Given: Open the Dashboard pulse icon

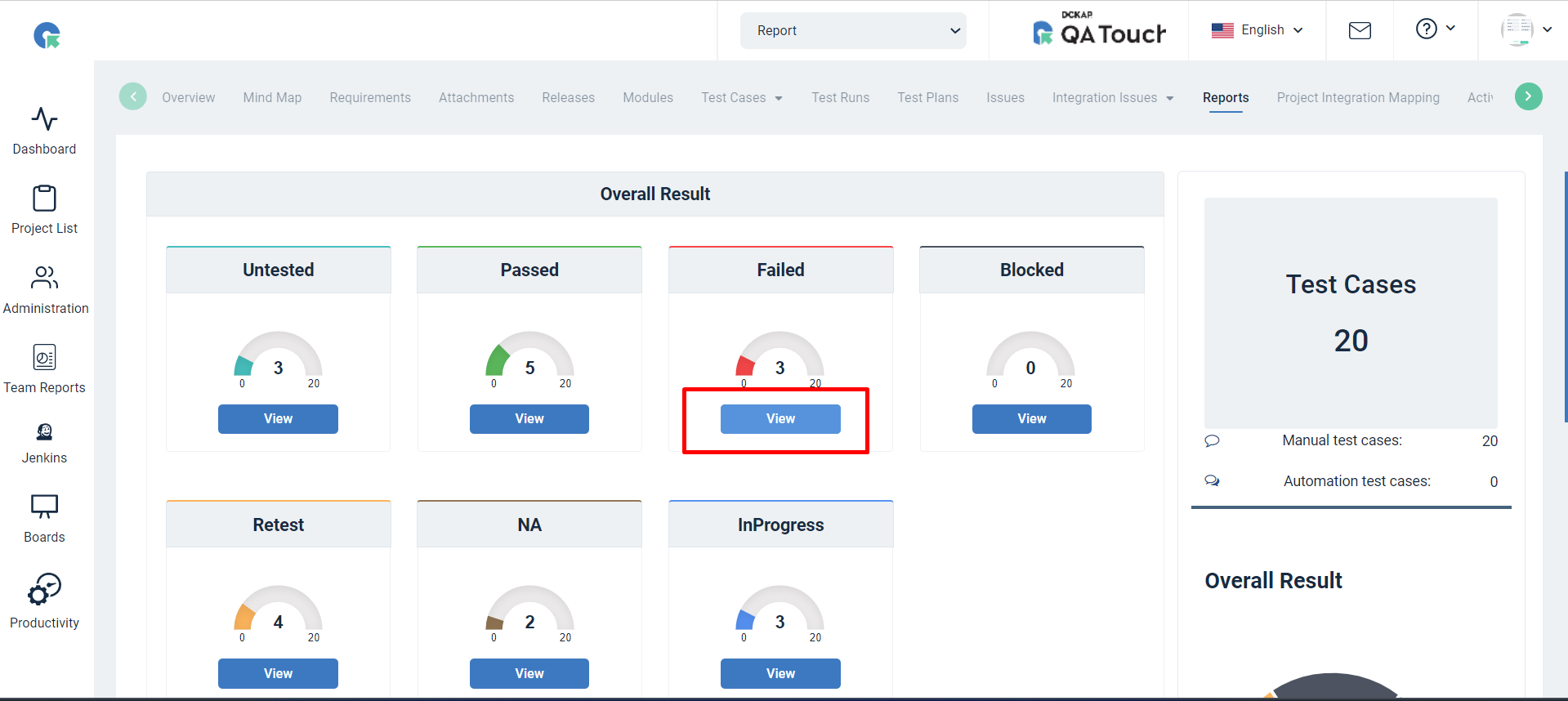Looking at the screenshot, I should click(44, 119).
